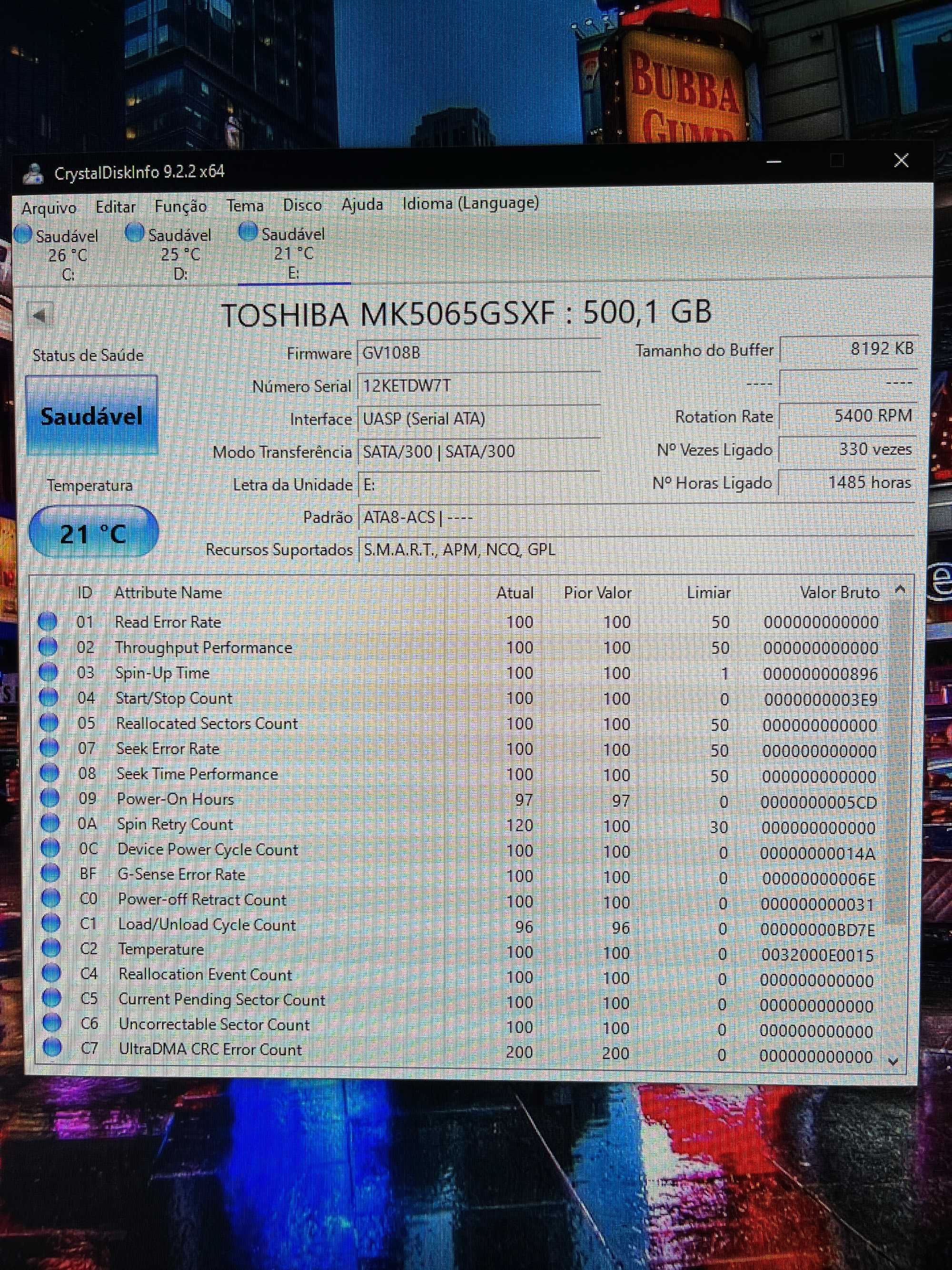
Task: Click the Firmware field GV108B
Action: 478,352
